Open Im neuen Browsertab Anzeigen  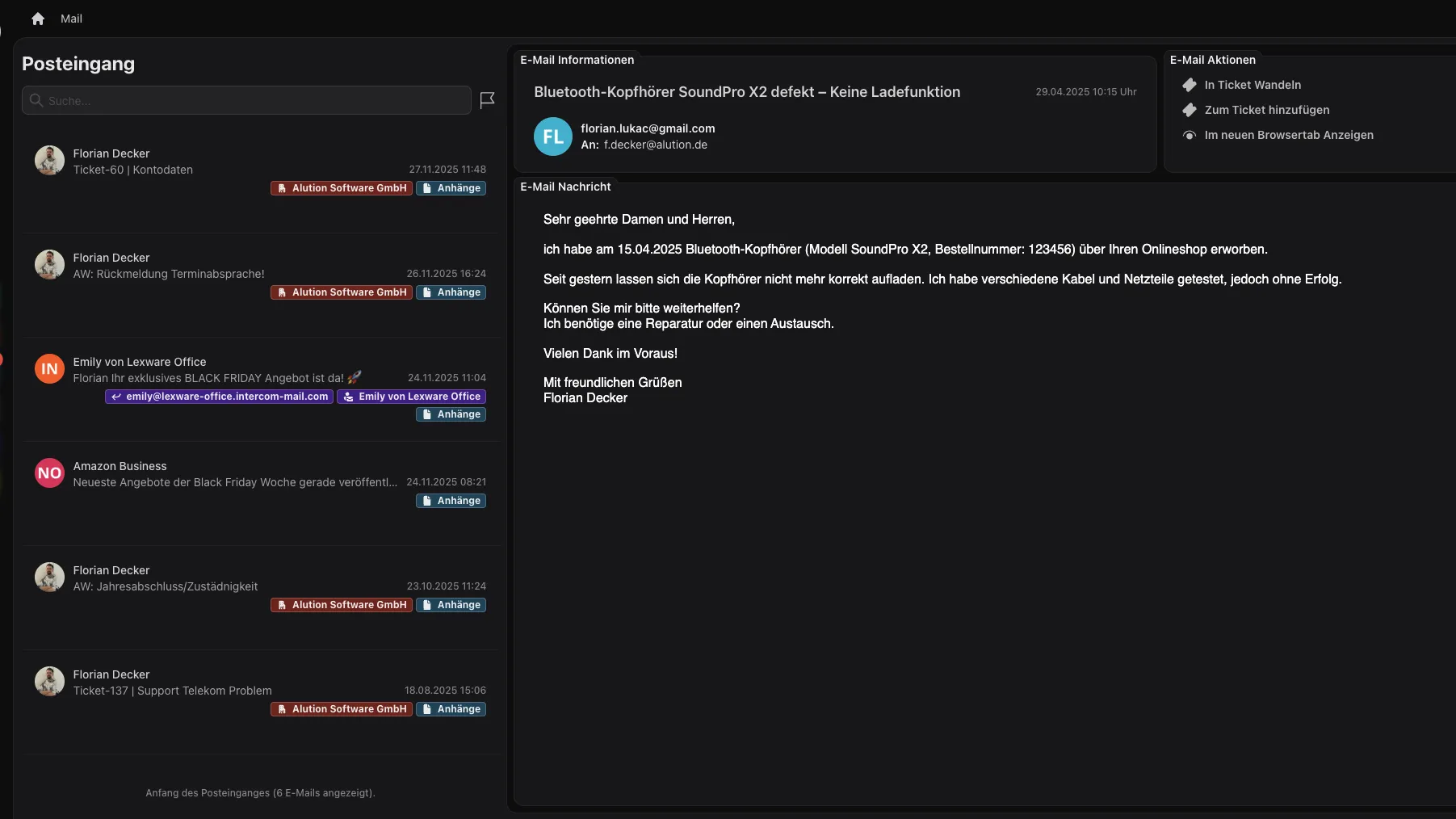click(x=1288, y=135)
